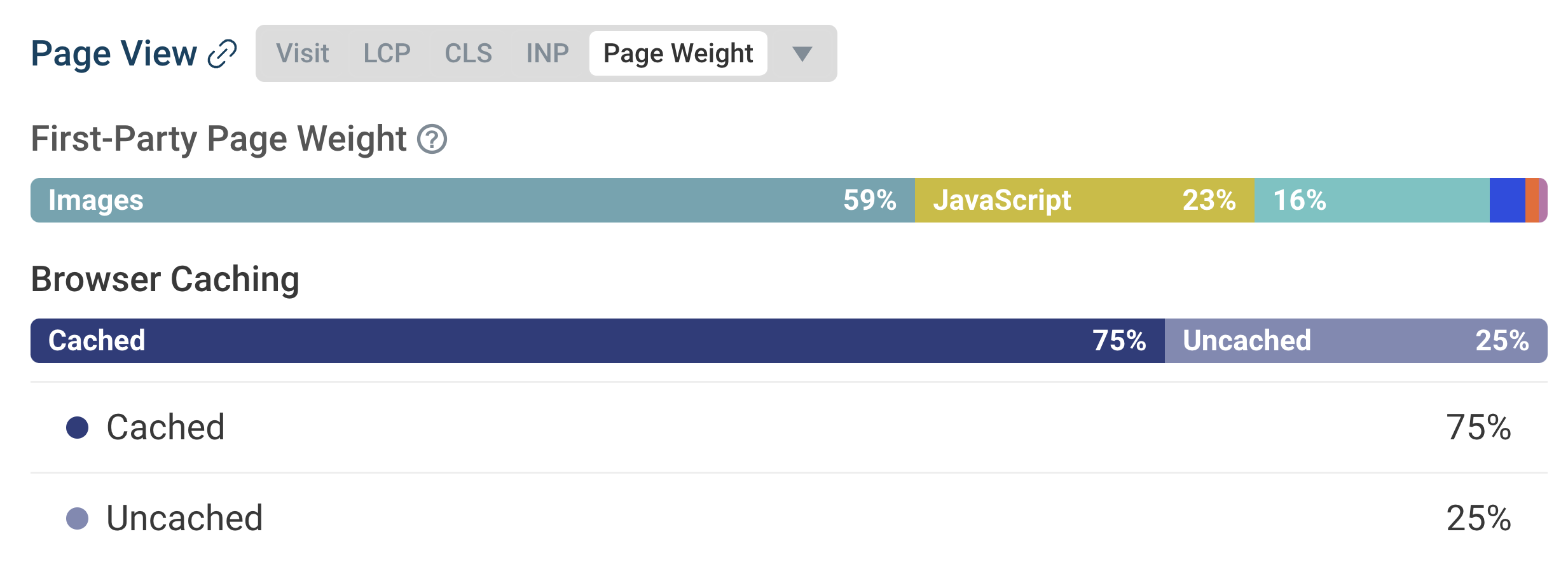This screenshot has width=1568, height=576.
Task: Select the Uncached row in legend
Action: tap(788, 518)
